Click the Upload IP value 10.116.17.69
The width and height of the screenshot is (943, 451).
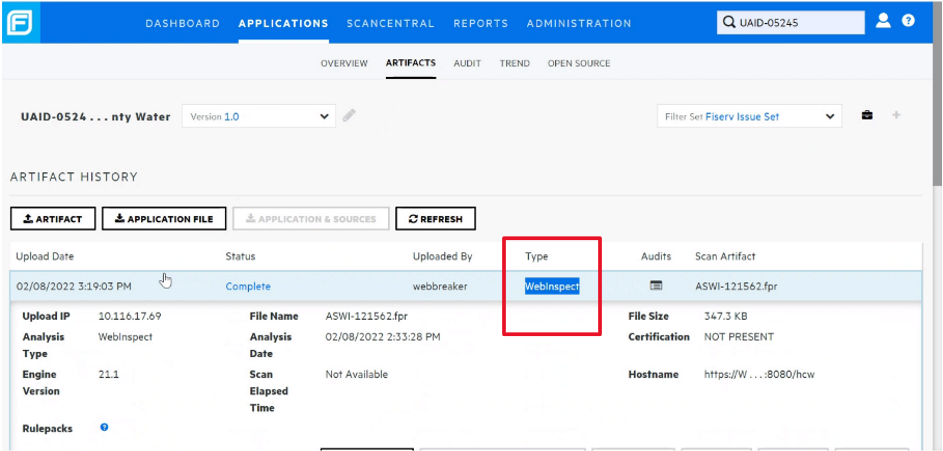coord(130,316)
